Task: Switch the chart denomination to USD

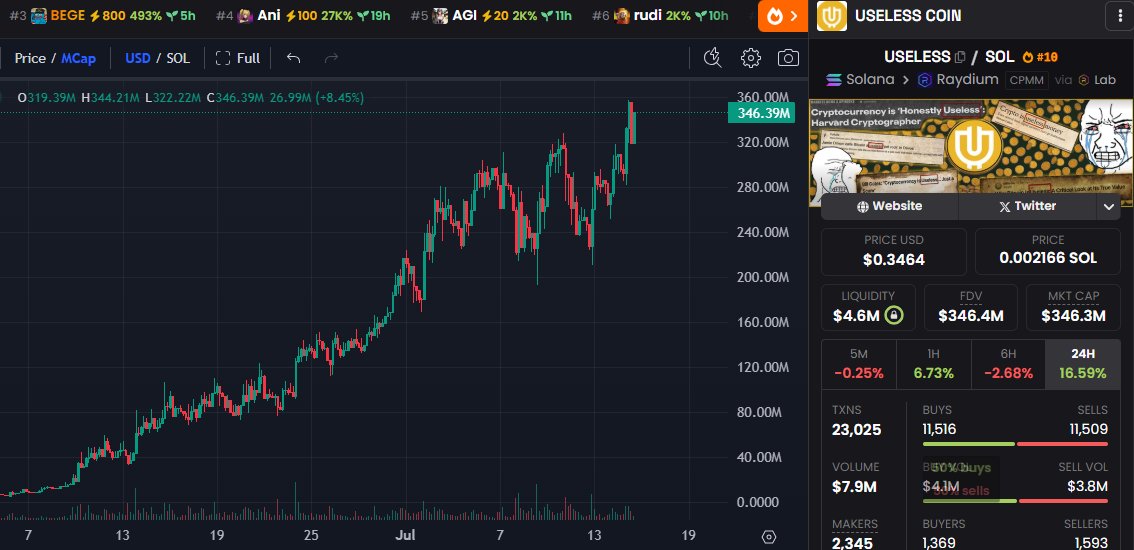Action: point(137,58)
